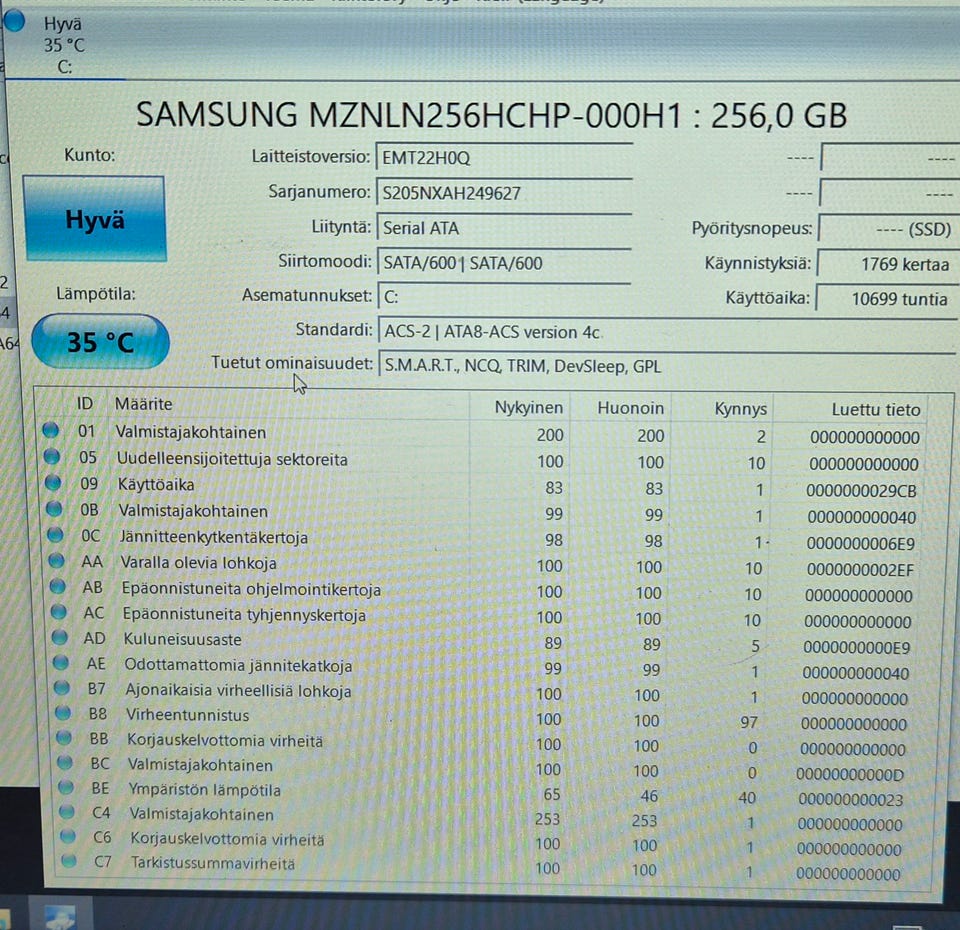Image resolution: width=960 pixels, height=930 pixels.
Task: Click the status circle for Ympäristön lämpötila
Action: [66, 787]
